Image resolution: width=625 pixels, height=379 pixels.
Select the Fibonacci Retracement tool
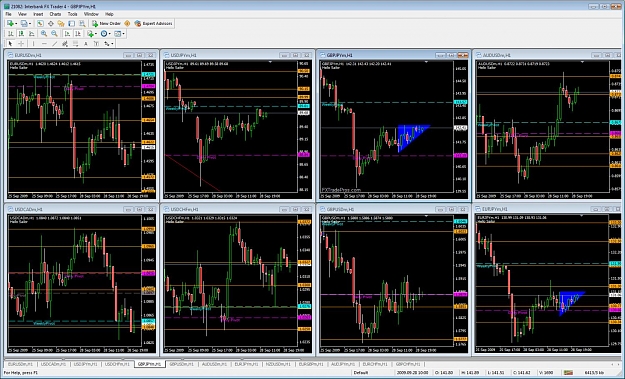(x=75, y=43)
